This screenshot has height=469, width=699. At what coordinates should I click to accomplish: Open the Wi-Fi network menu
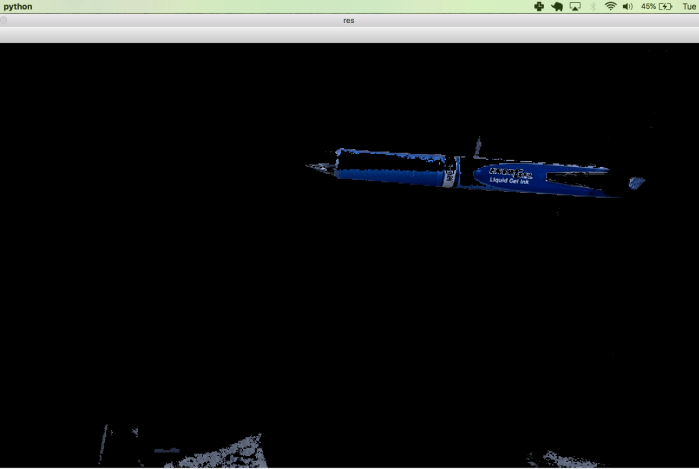[x=610, y=6]
